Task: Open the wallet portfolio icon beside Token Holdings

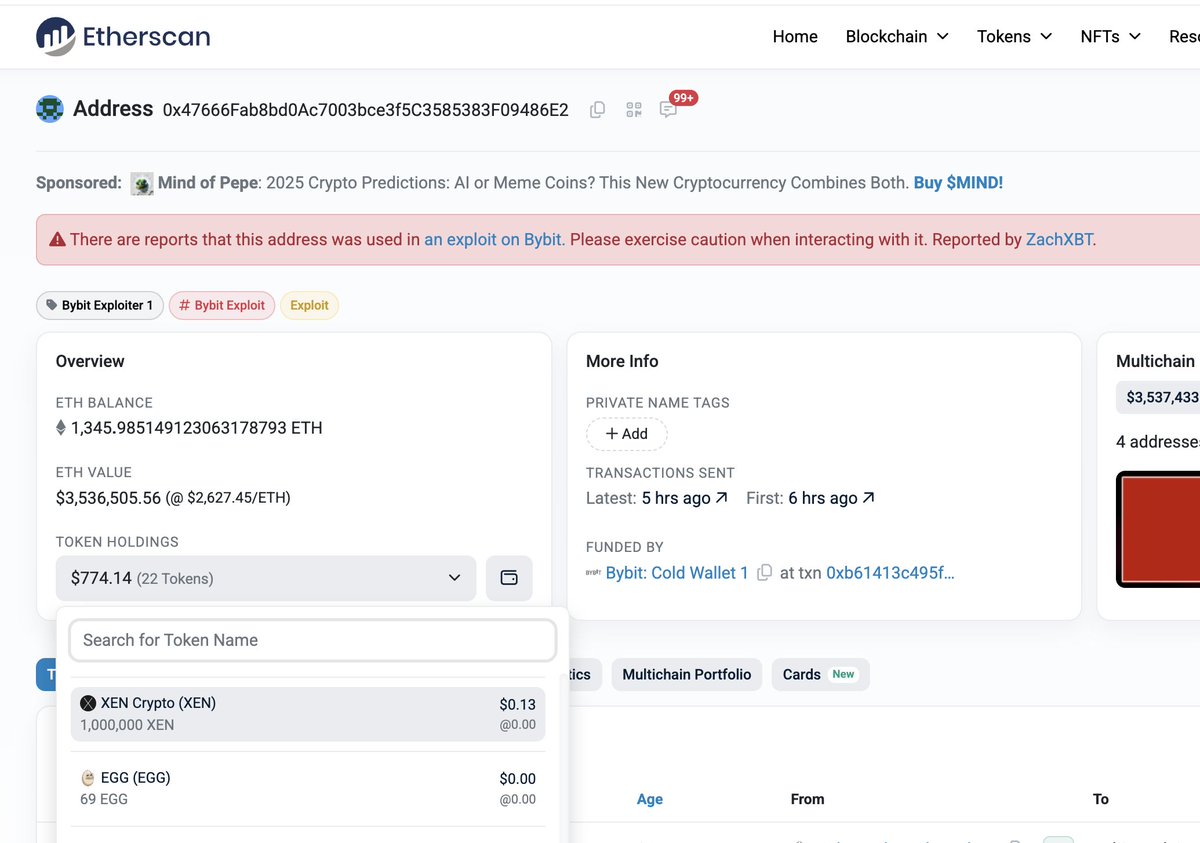Action: 509,578
